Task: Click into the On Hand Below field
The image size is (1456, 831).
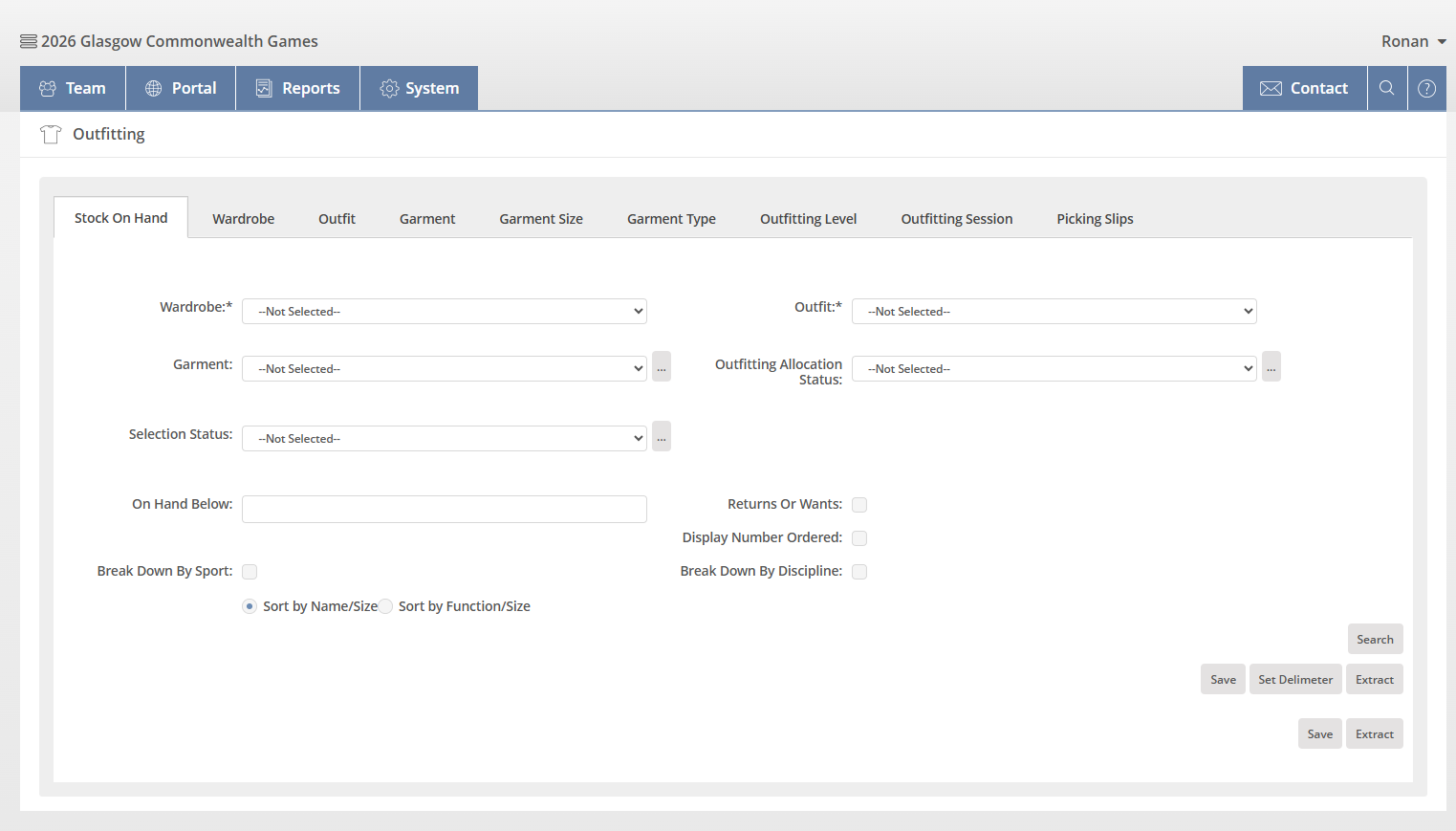Action: (444, 509)
